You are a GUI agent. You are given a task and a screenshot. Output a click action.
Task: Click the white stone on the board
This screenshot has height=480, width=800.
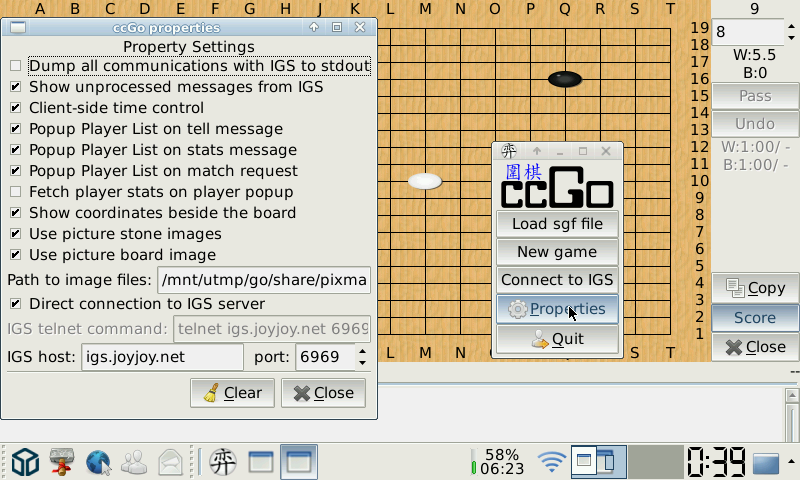[x=425, y=181]
